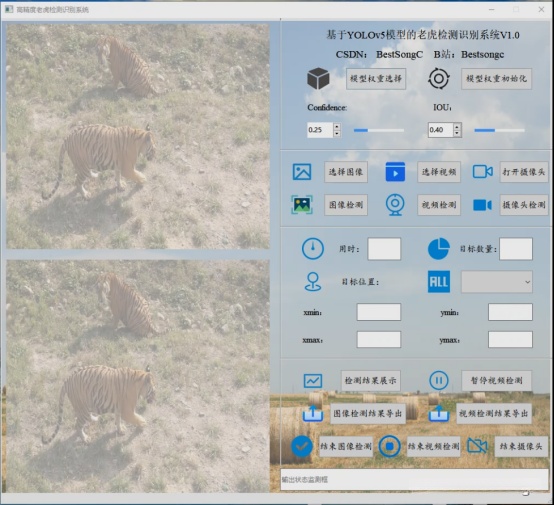Screen dimensions: 554x505
Task: Pause with 暂停视频检测 button
Action: pyautogui.click(x=496, y=381)
